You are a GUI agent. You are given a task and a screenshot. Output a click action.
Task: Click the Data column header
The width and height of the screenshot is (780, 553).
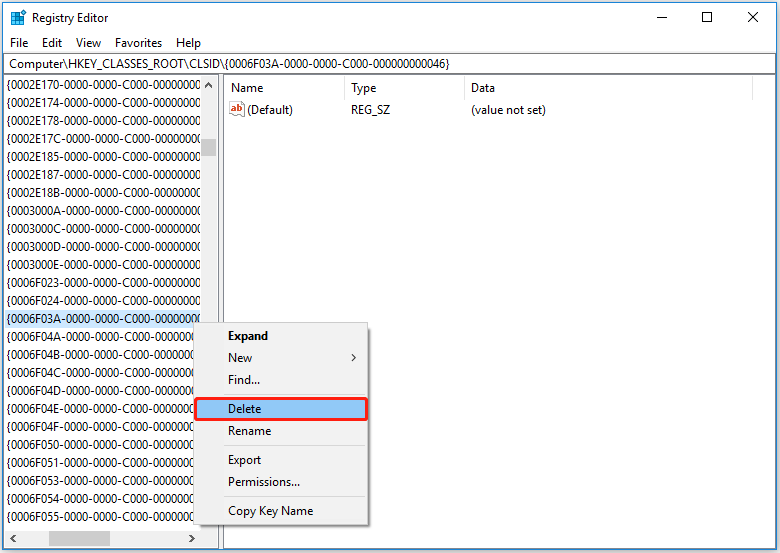(608, 88)
